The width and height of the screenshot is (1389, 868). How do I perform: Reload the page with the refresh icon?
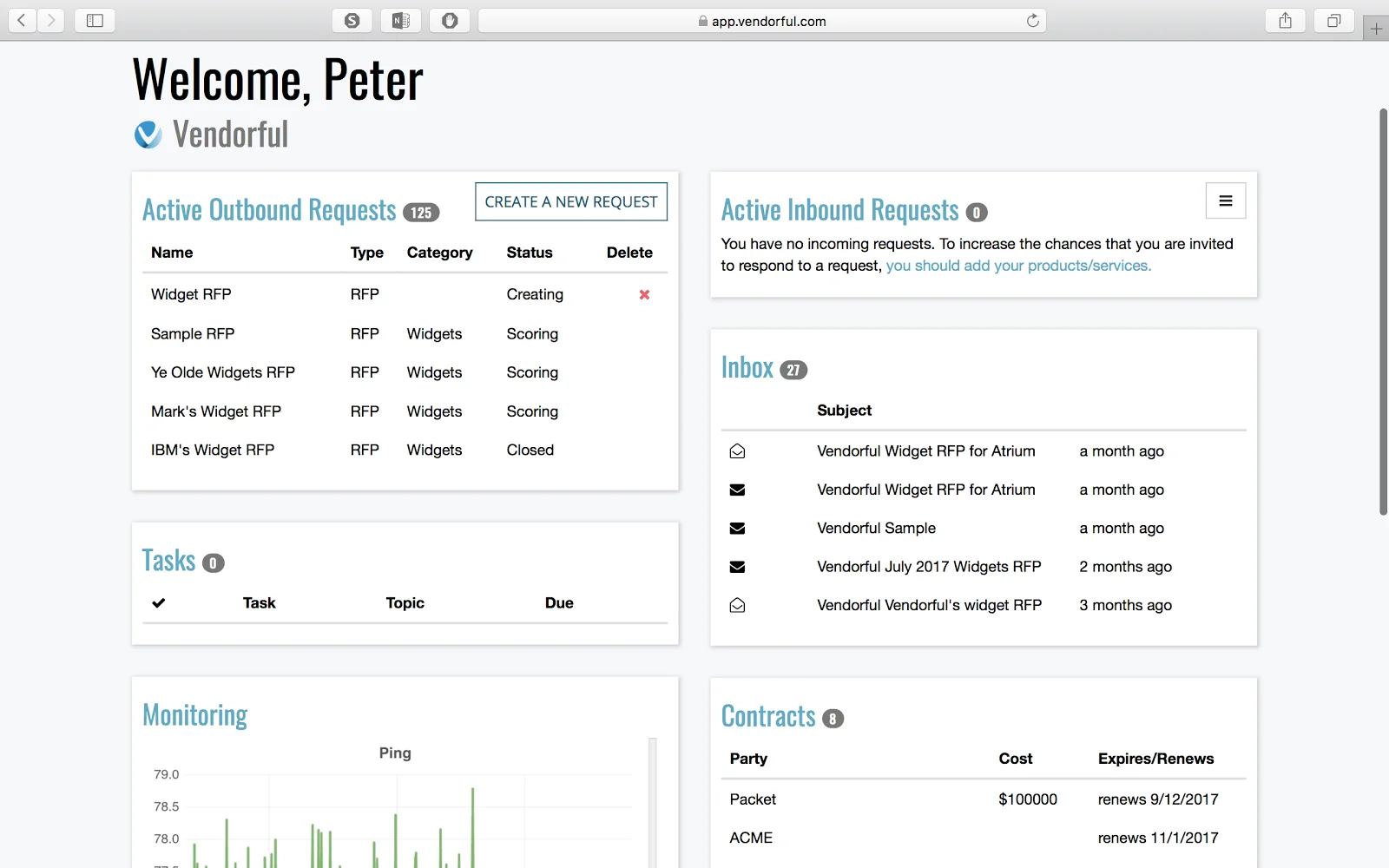[1032, 21]
